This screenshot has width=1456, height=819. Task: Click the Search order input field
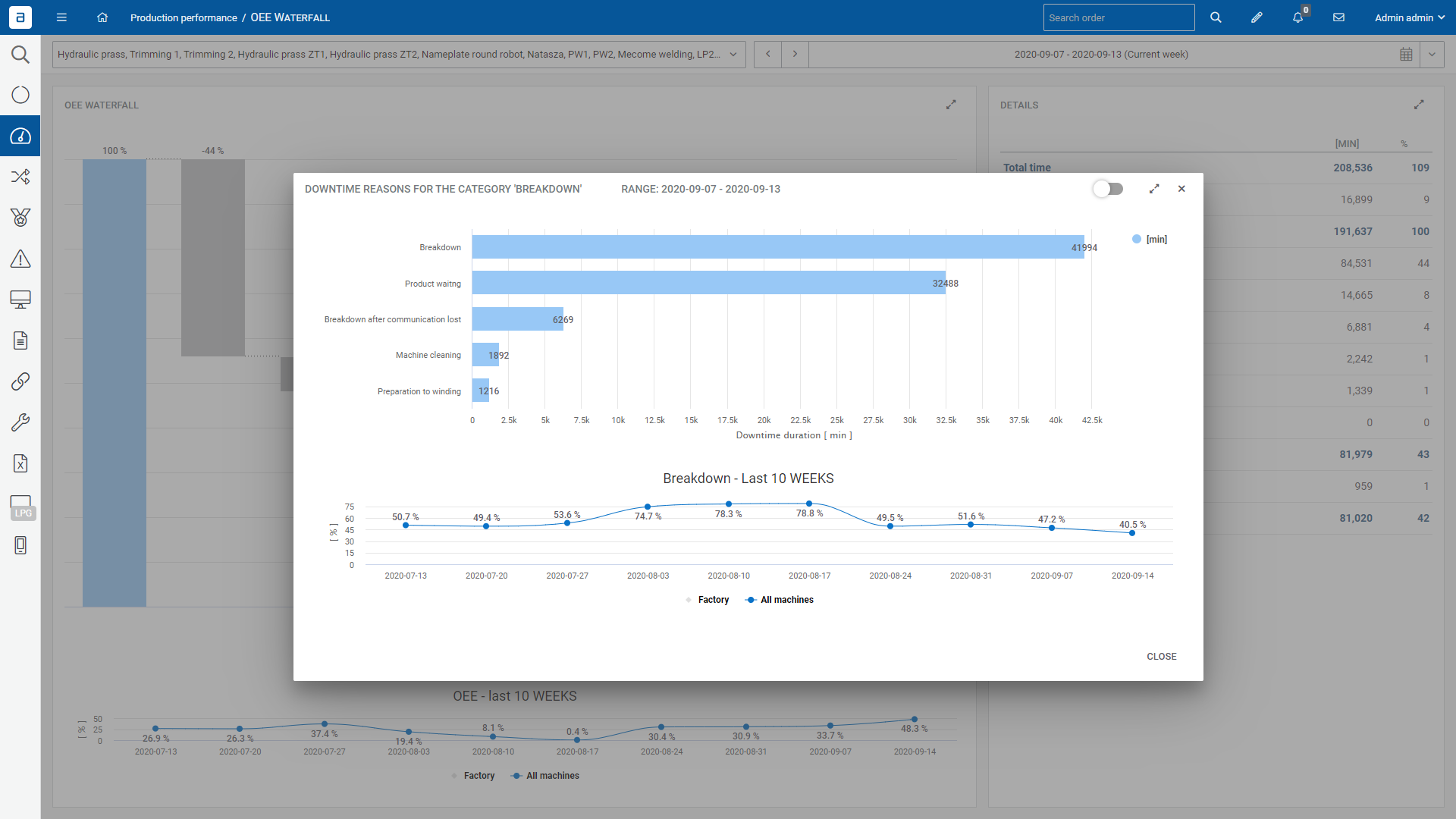pos(1119,17)
